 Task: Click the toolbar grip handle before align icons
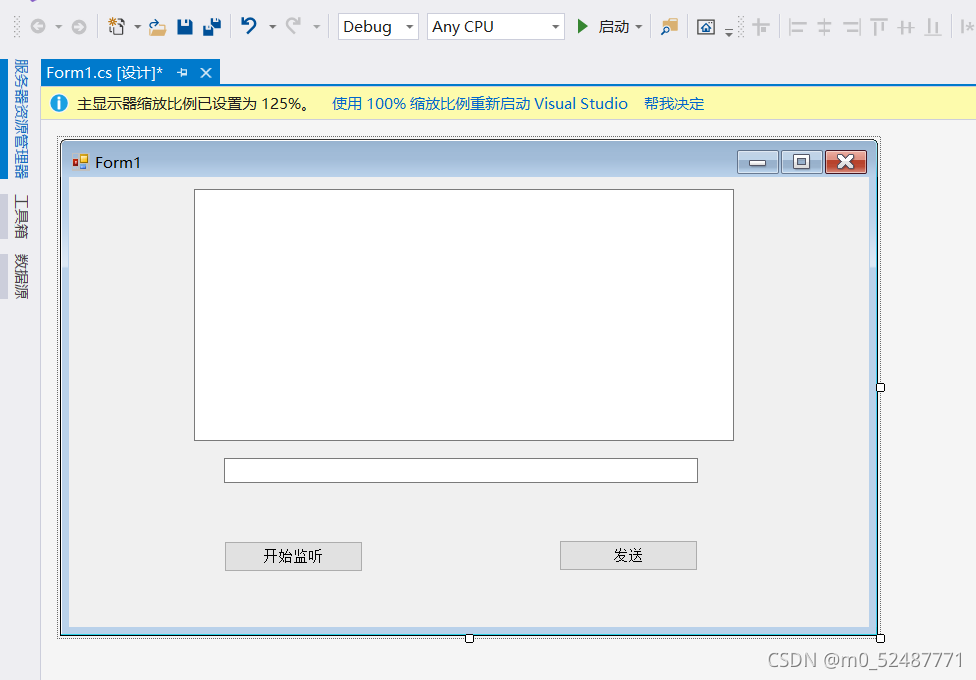[x=741, y=27]
